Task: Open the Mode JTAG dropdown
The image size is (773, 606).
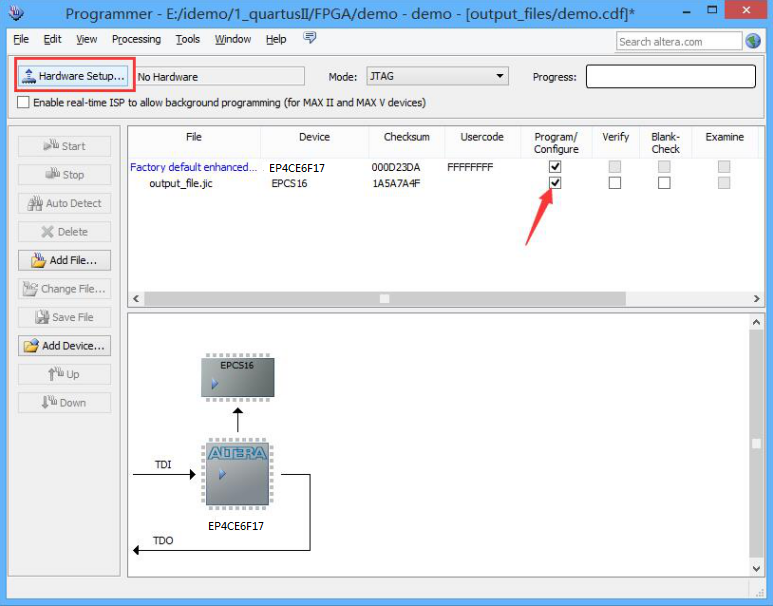Action: point(436,77)
